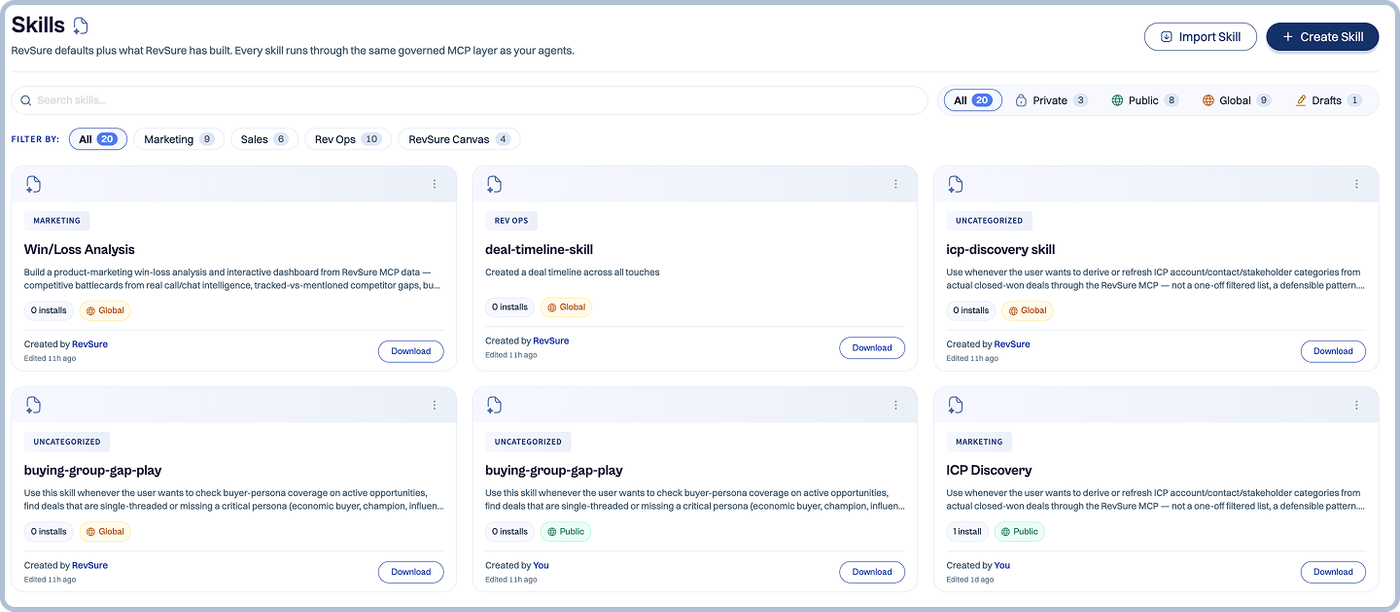
Task: Filter skills by Marketing
Action: tap(178, 139)
